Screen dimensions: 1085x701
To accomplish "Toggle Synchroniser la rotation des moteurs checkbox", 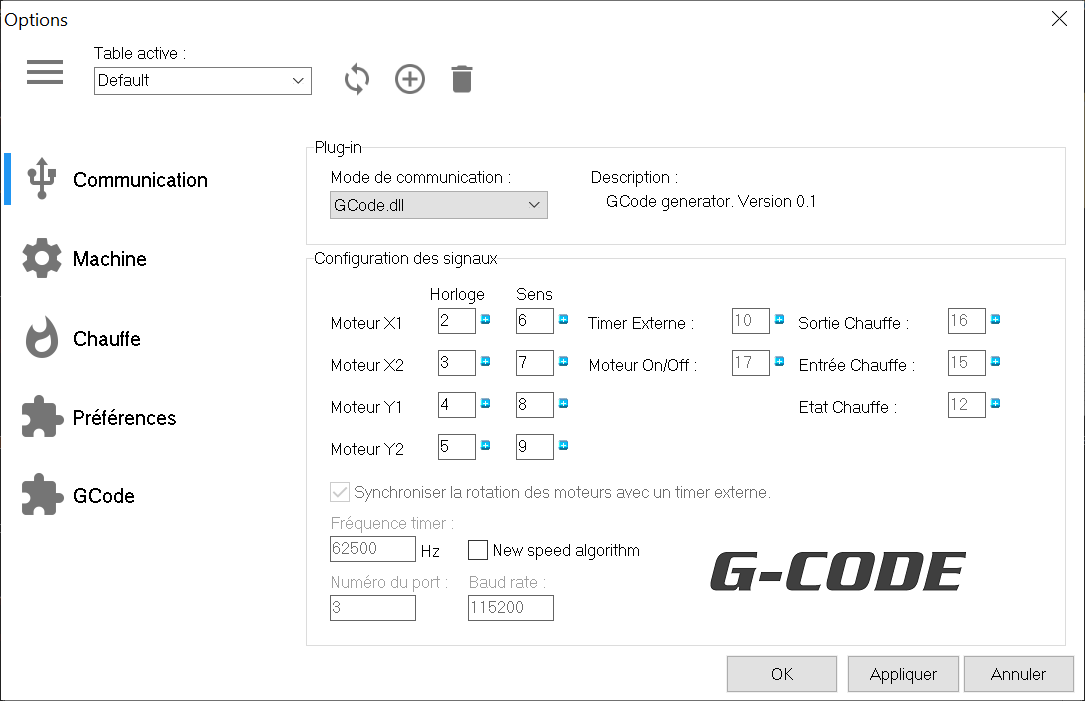I will coord(340,492).
